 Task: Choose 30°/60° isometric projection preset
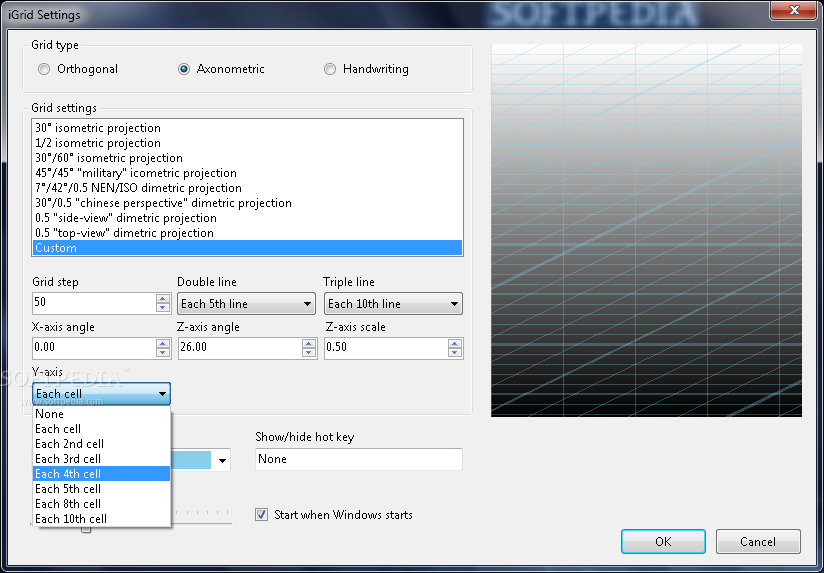point(247,158)
